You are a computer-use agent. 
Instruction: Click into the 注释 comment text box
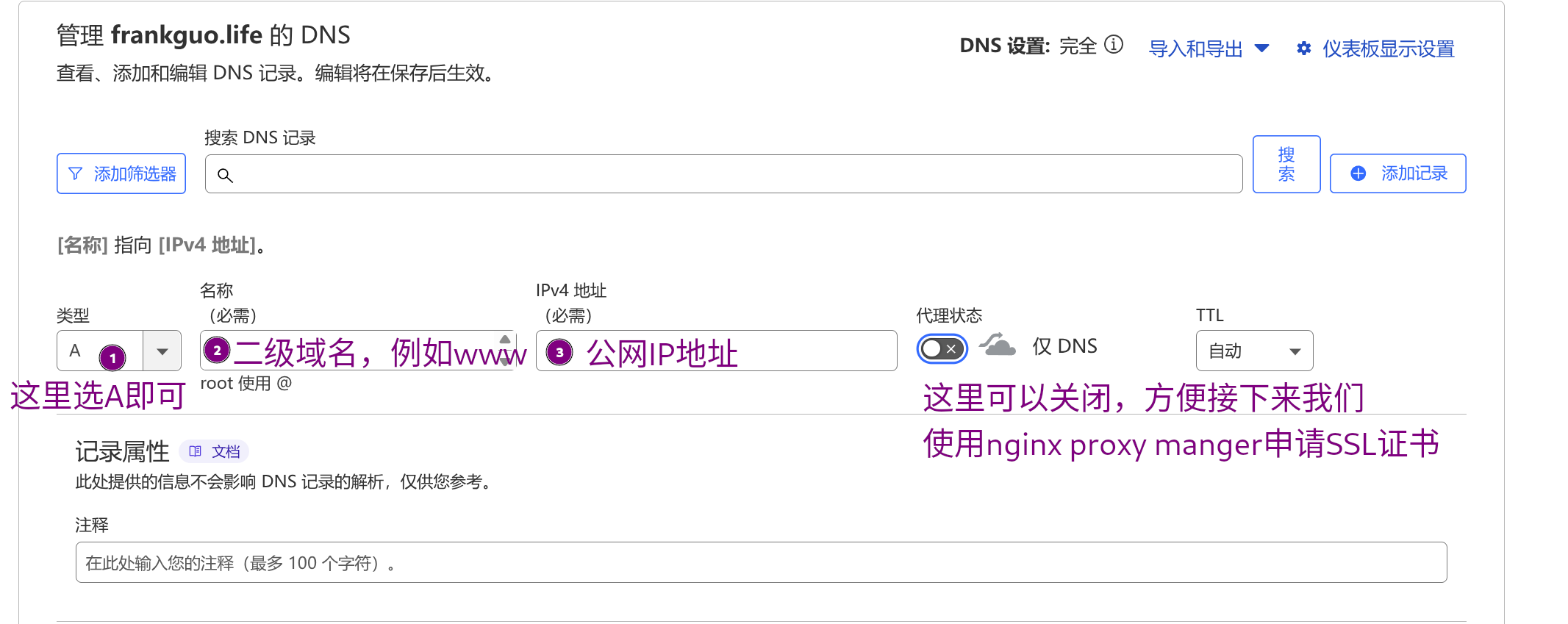(x=761, y=562)
